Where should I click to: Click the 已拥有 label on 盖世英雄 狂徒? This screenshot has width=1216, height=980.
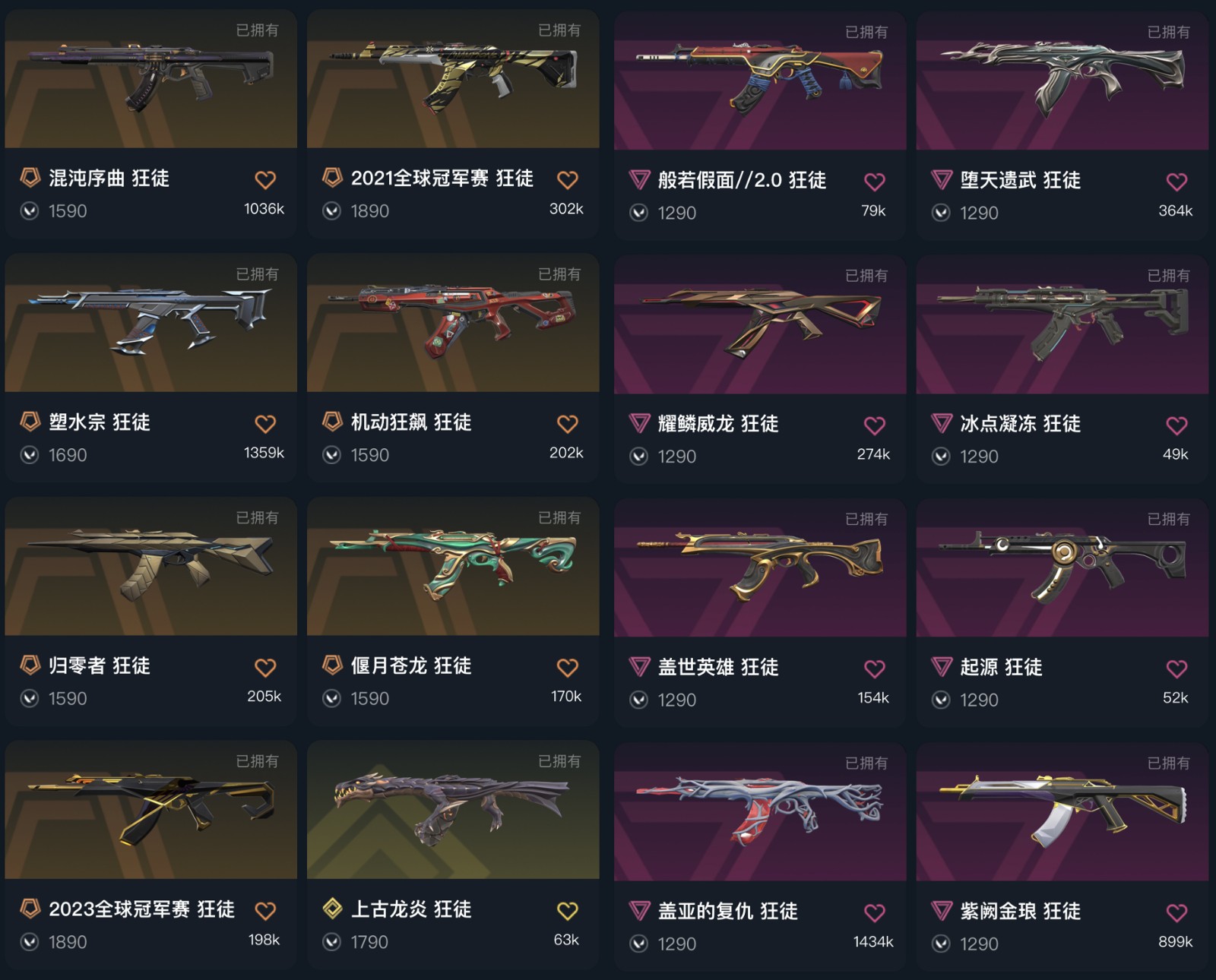point(866,519)
